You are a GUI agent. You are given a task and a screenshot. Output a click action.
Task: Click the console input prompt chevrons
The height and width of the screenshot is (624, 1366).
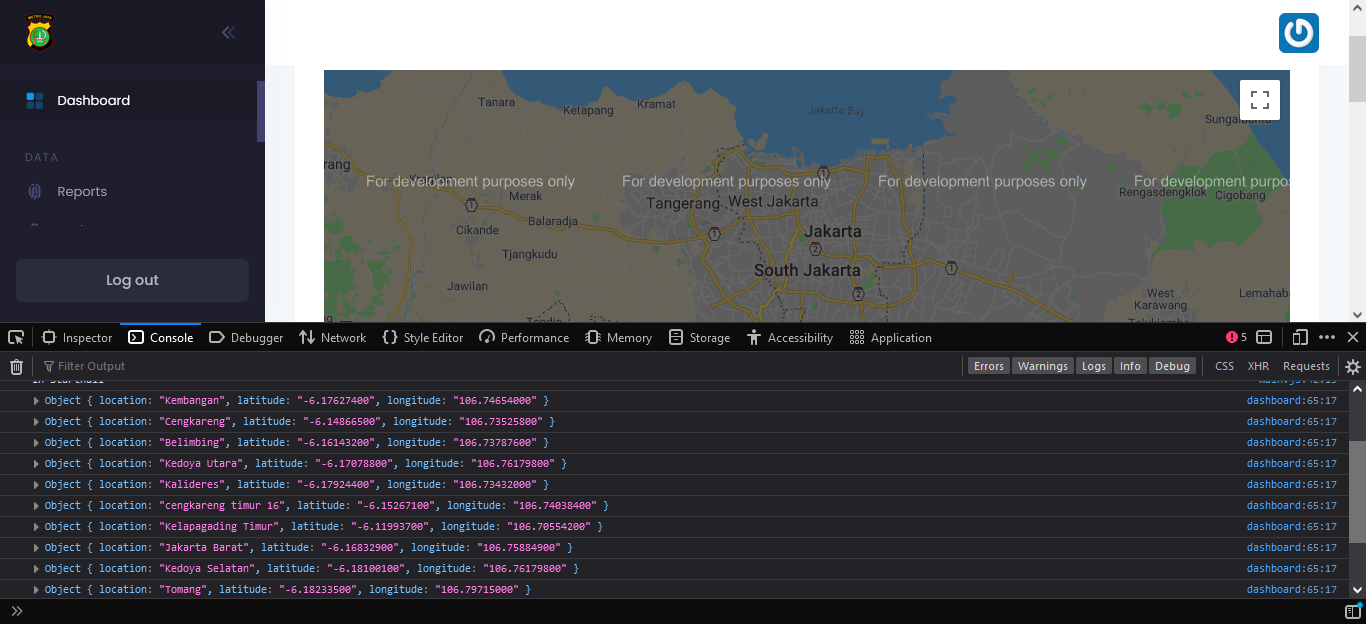coord(17,611)
